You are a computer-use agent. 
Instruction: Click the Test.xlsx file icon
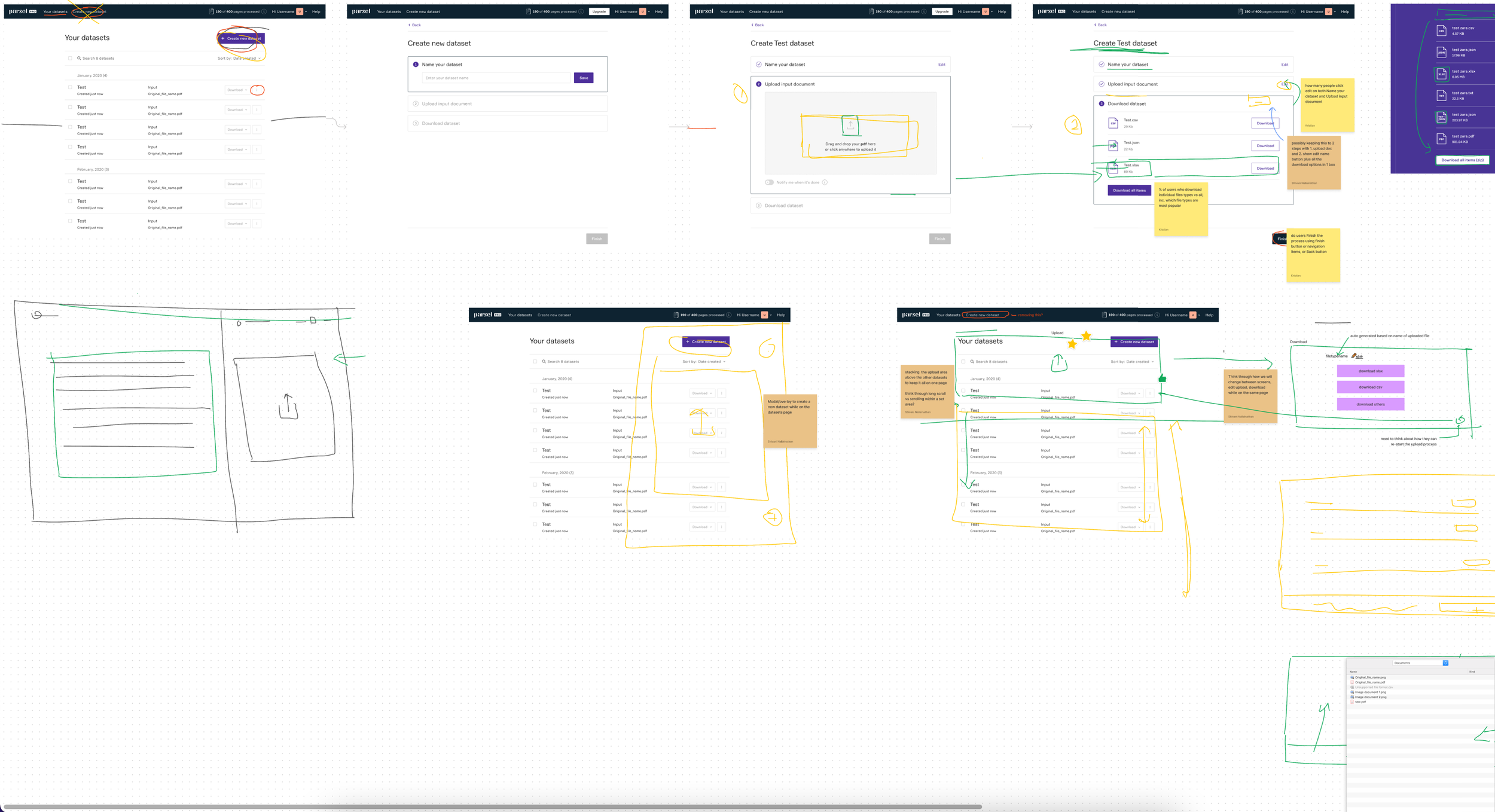pos(1113,169)
